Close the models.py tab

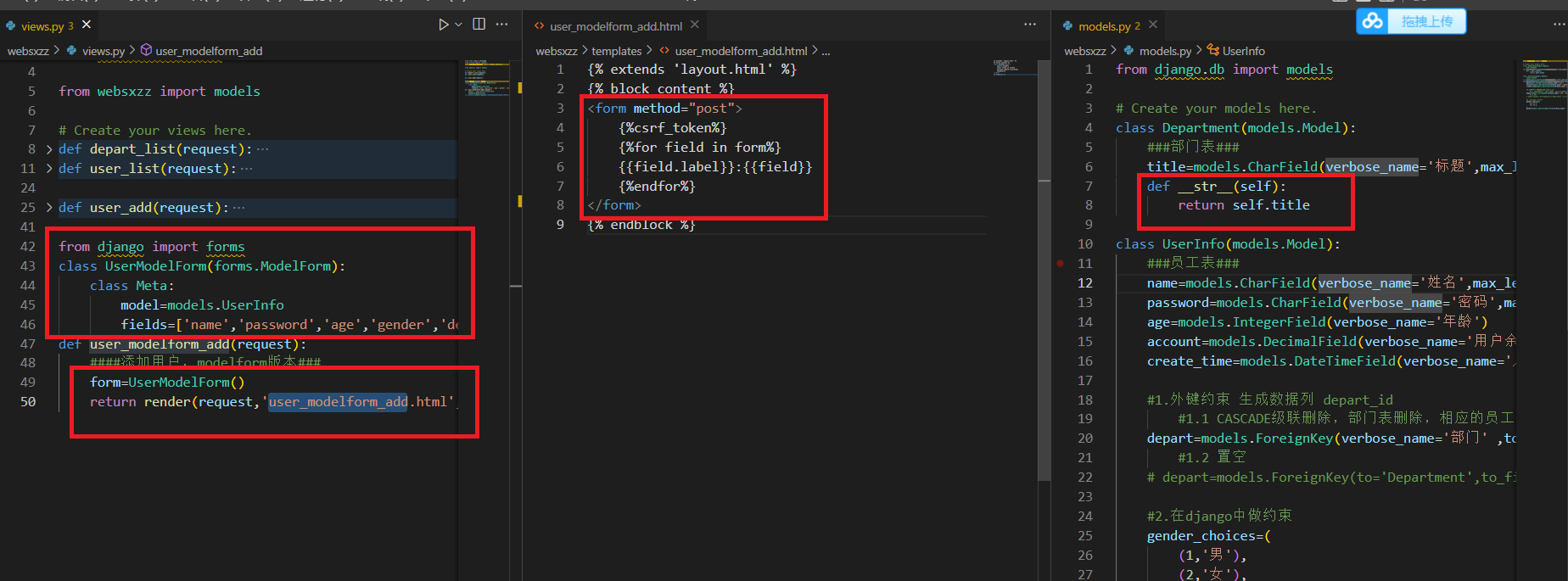coord(1153,25)
